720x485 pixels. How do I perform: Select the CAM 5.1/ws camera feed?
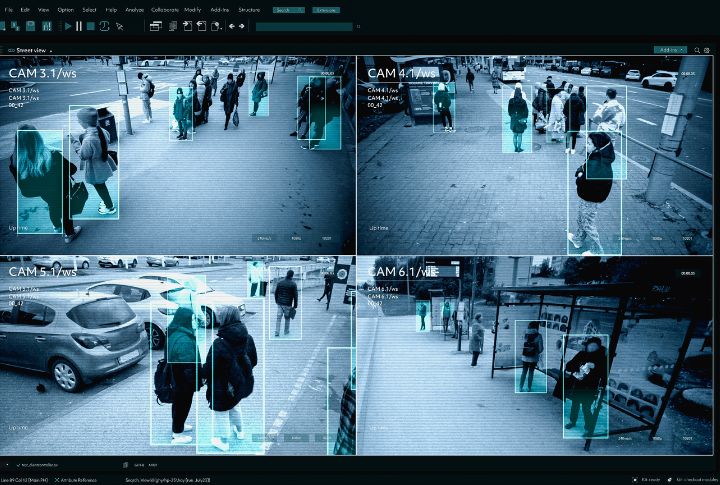pyautogui.click(x=178, y=355)
